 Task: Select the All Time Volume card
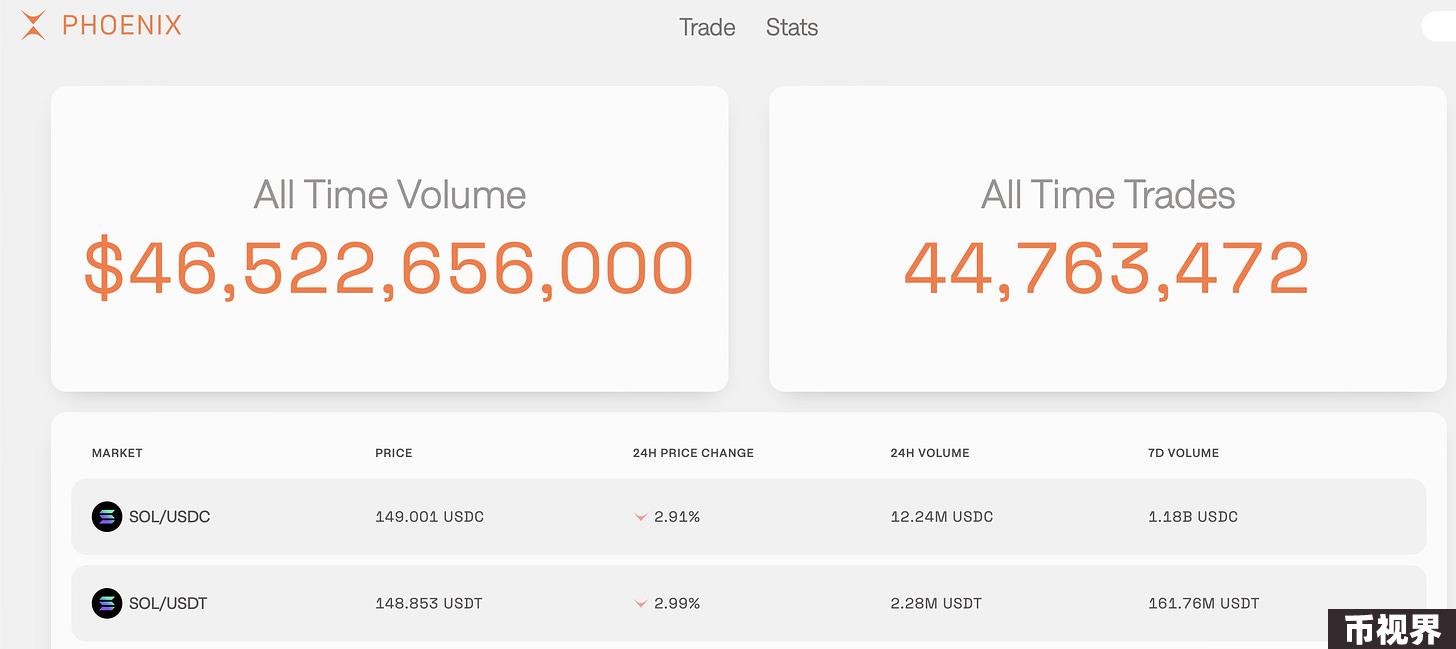[x=390, y=238]
